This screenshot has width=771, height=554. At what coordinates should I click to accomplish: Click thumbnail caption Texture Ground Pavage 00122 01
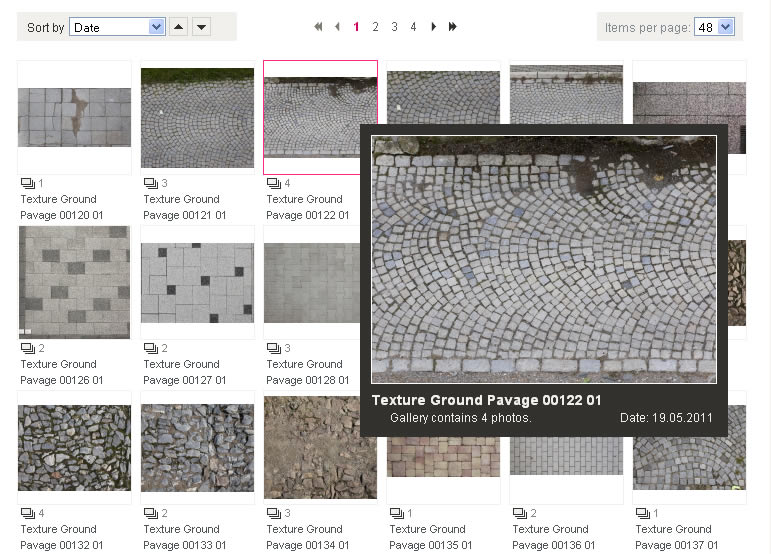coord(307,207)
